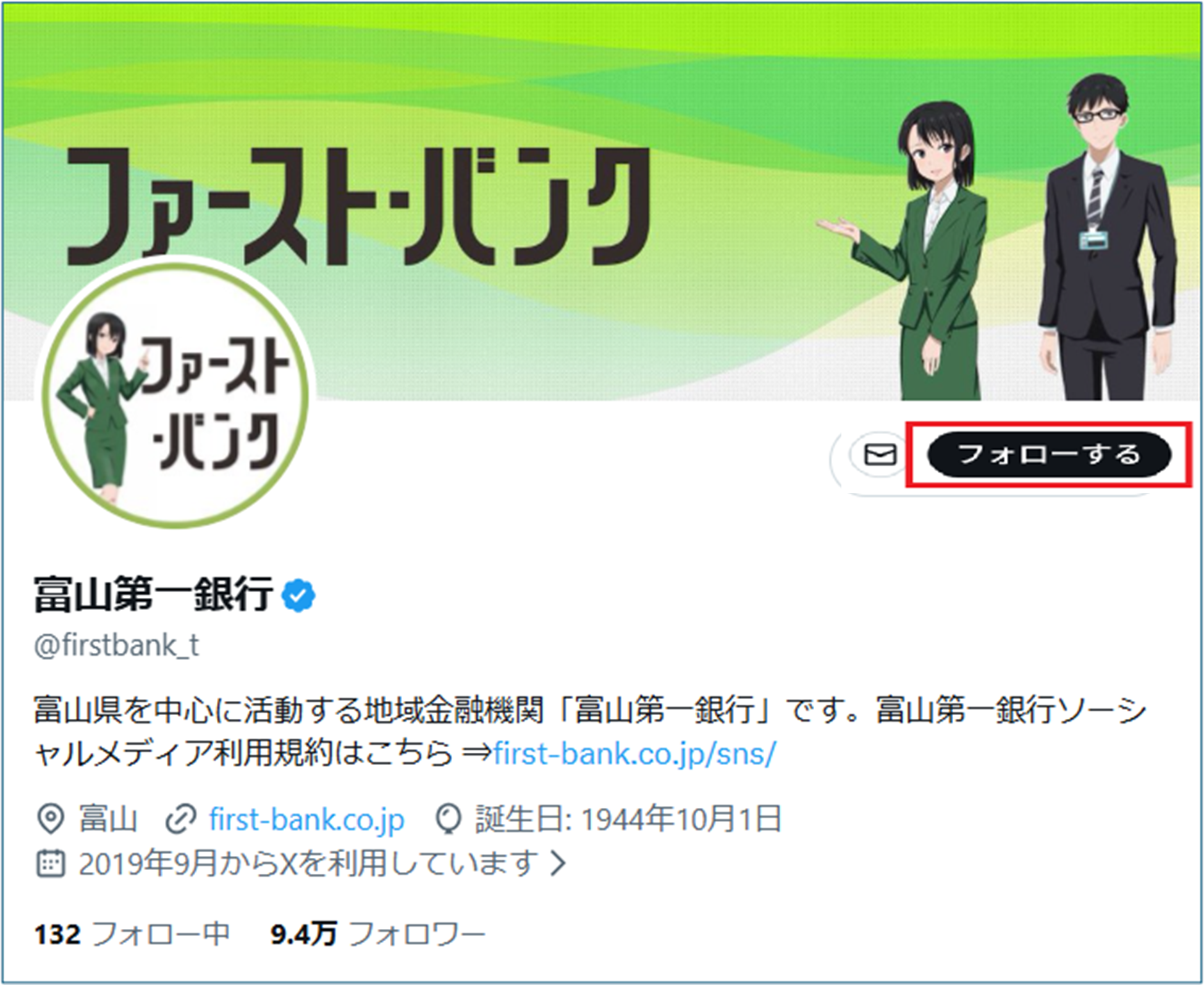This screenshot has width=1204, height=985.
Task: Open the first-bank.co.jp/sns/ link in bio
Action: click(634, 753)
